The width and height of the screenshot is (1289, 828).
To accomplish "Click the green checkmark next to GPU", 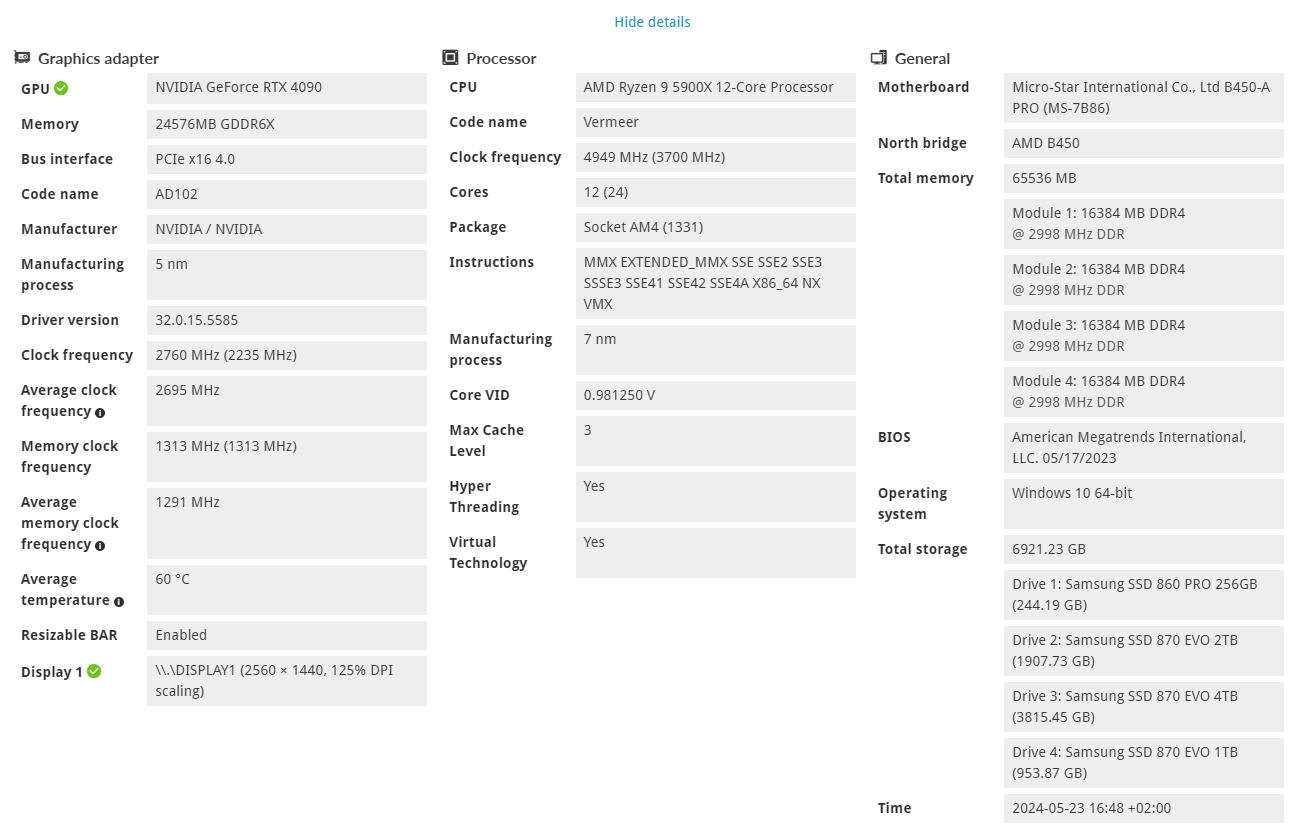I will [x=61, y=88].
